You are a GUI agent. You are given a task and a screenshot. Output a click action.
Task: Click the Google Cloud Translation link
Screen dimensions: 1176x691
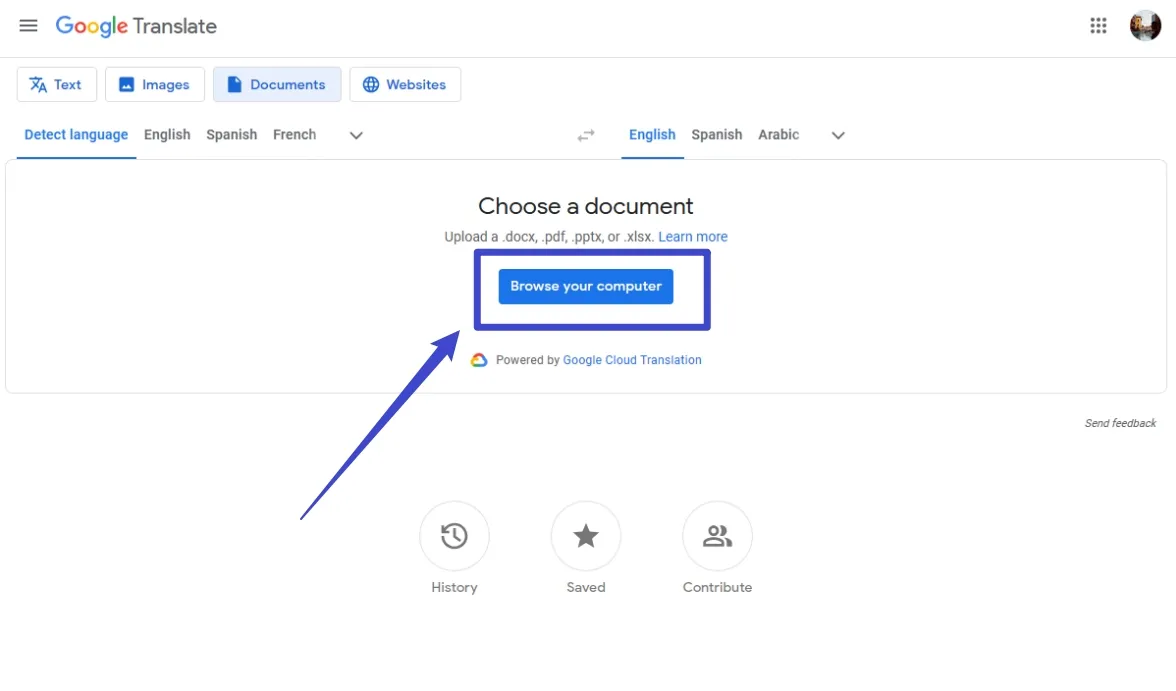(x=632, y=359)
